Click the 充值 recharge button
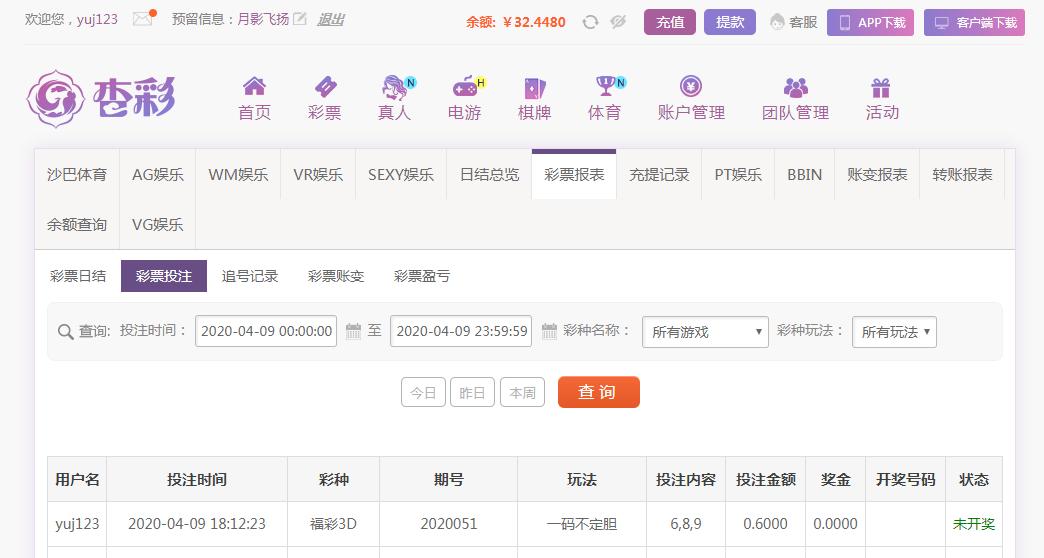This screenshot has height=558, width=1044. (x=670, y=22)
